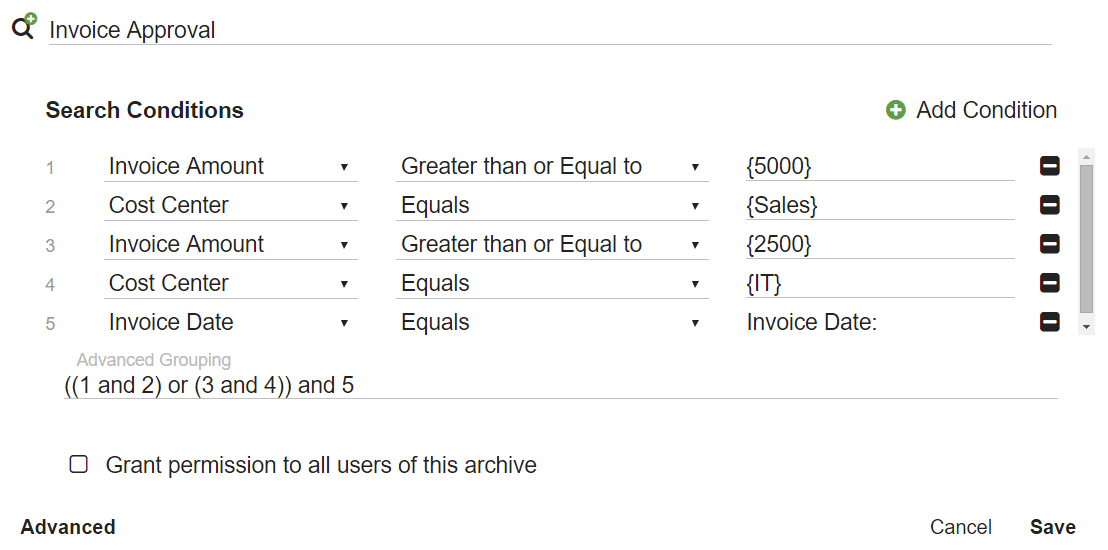Remove condition 5 with its minus icon
The image size is (1108, 550).
[1050, 322]
